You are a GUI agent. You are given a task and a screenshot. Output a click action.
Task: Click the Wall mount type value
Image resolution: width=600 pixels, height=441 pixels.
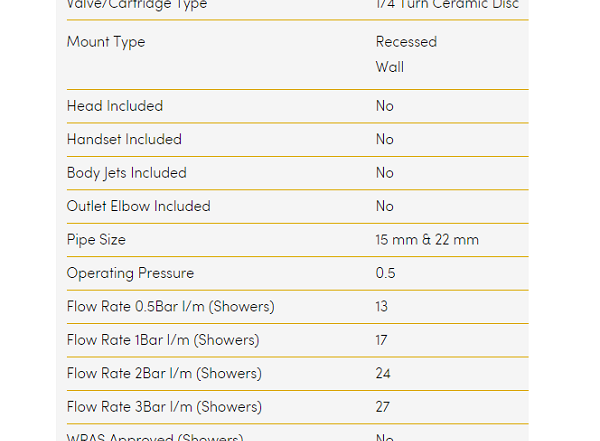[x=390, y=68]
